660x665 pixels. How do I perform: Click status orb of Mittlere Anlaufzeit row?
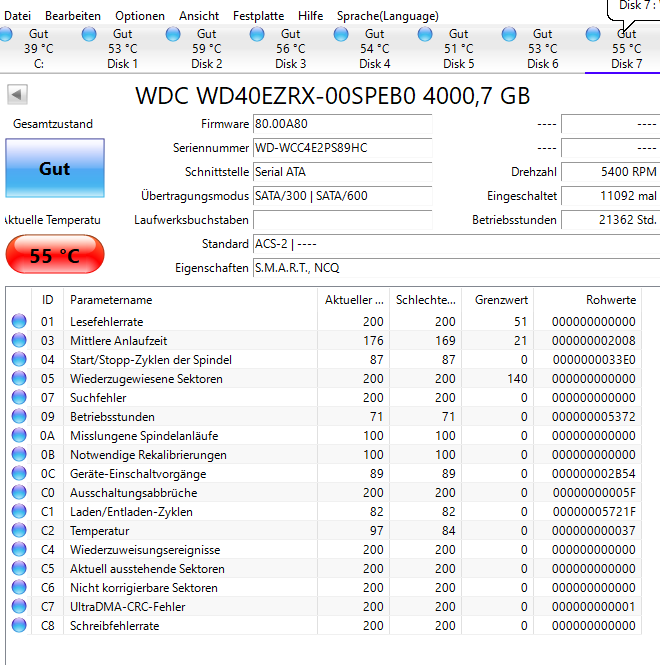19,340
